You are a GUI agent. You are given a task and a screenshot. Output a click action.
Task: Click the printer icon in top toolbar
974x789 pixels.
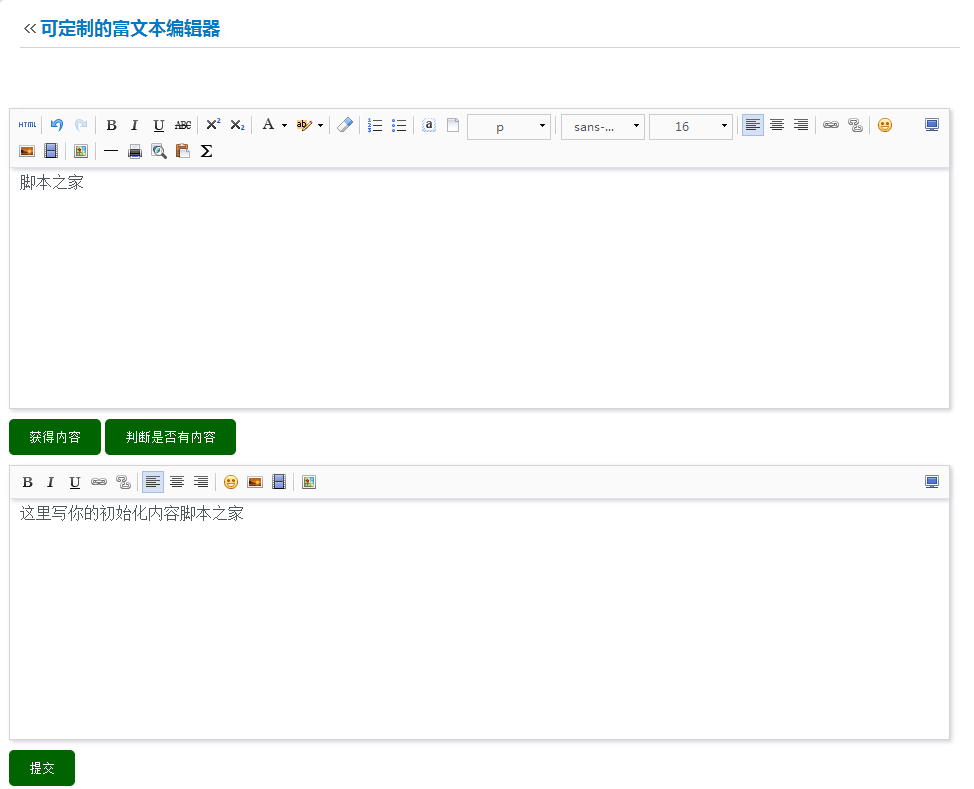(x=135, y=151)
